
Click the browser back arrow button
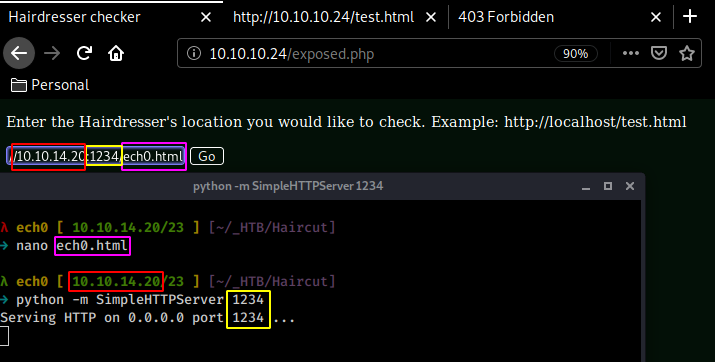tap(19, 53)
